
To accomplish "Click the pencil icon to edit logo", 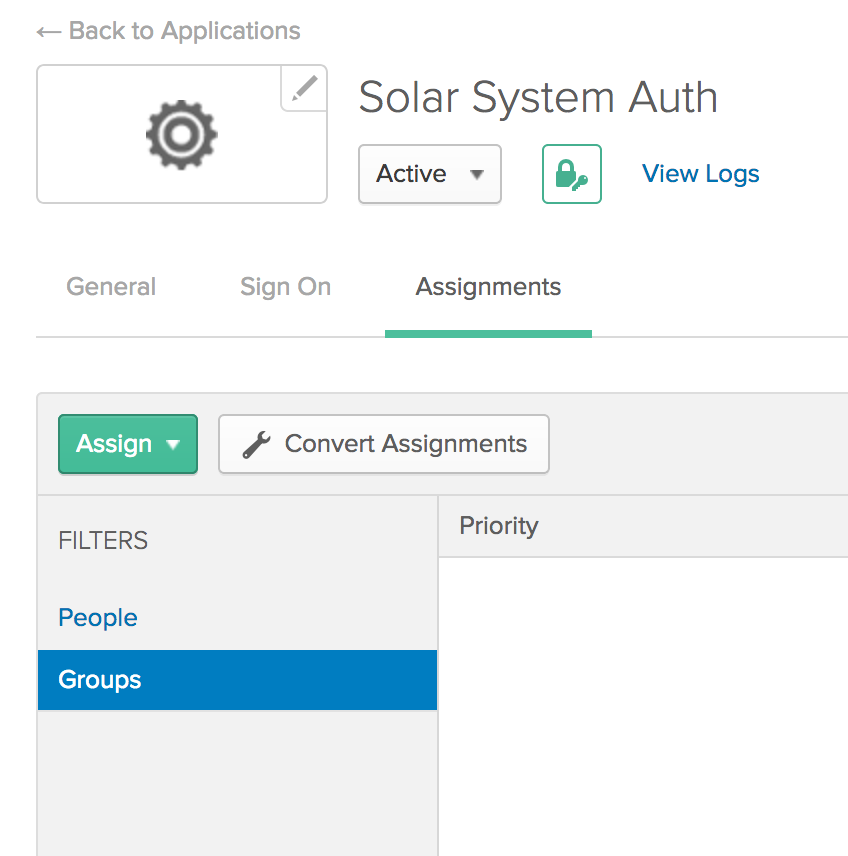I will point(304,89).
